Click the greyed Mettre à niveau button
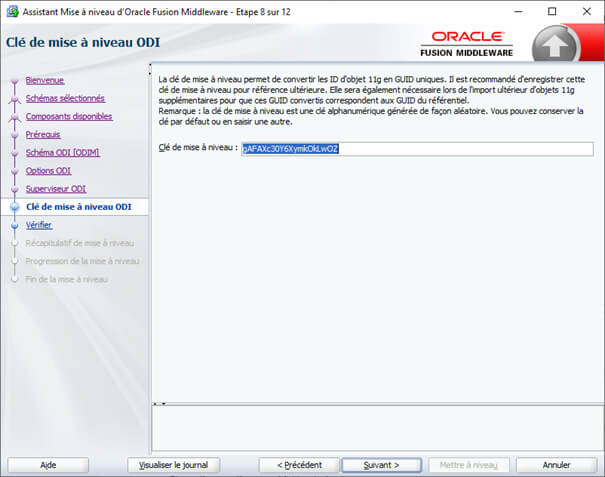The width and height of the screenshot is (605, 477). click(x=469, y=465)
